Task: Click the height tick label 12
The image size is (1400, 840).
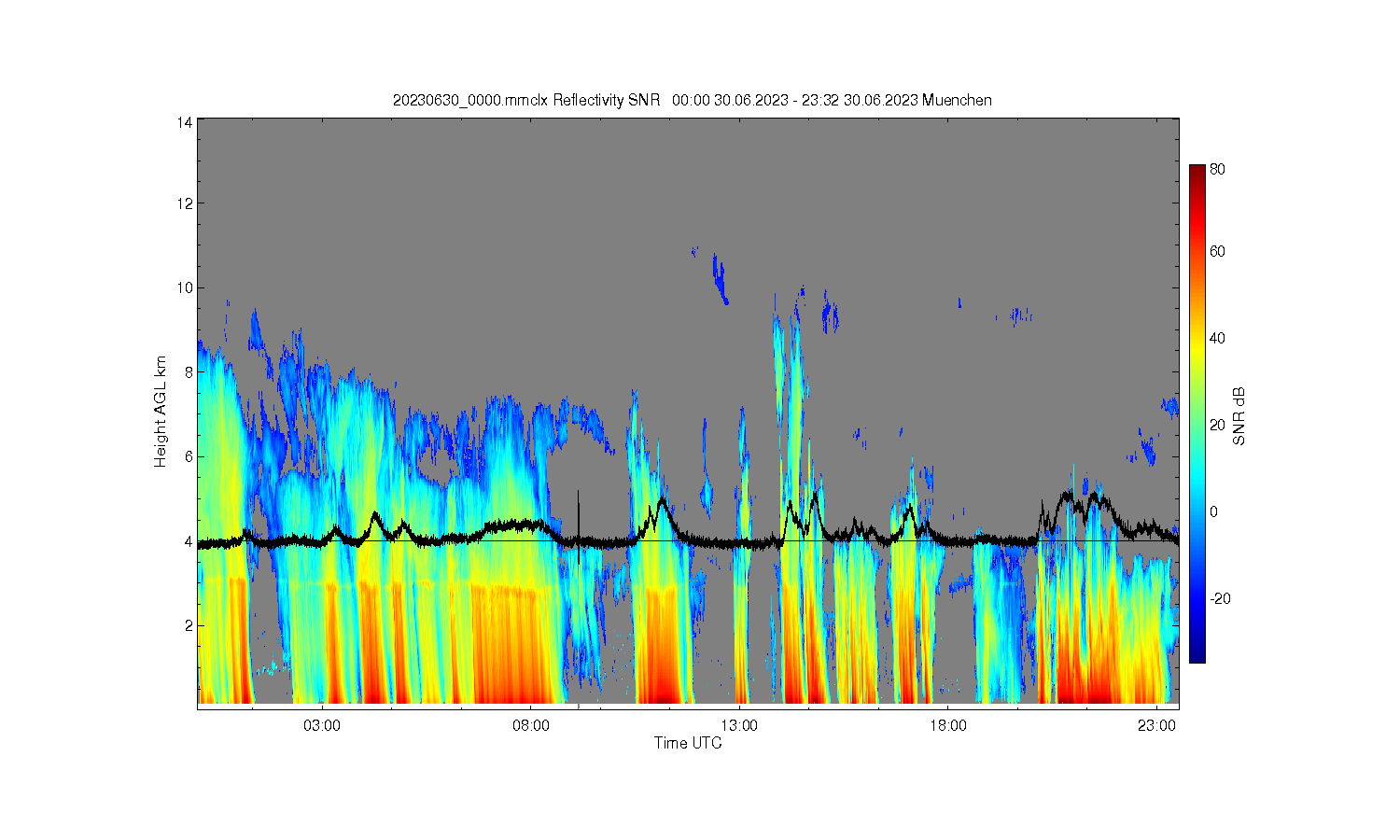Action: (185, 203)
